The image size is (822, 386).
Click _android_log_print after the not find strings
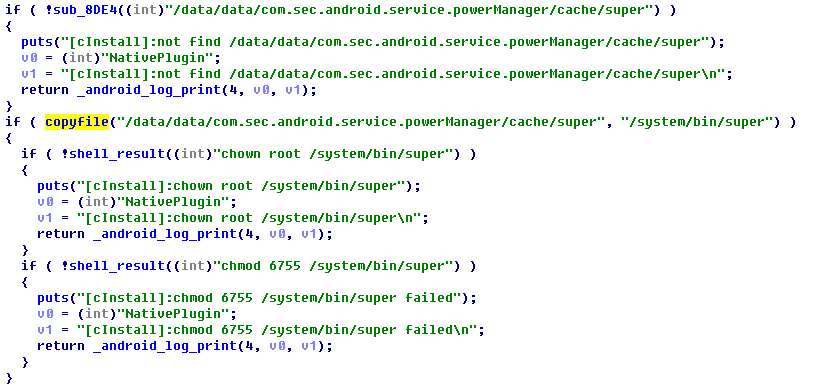pos(149,90)
